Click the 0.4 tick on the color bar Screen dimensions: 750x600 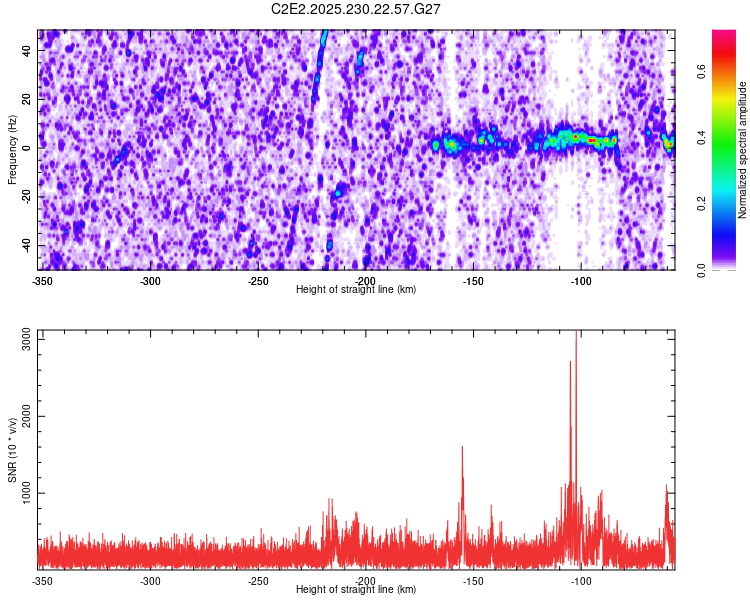click(702, 138)
